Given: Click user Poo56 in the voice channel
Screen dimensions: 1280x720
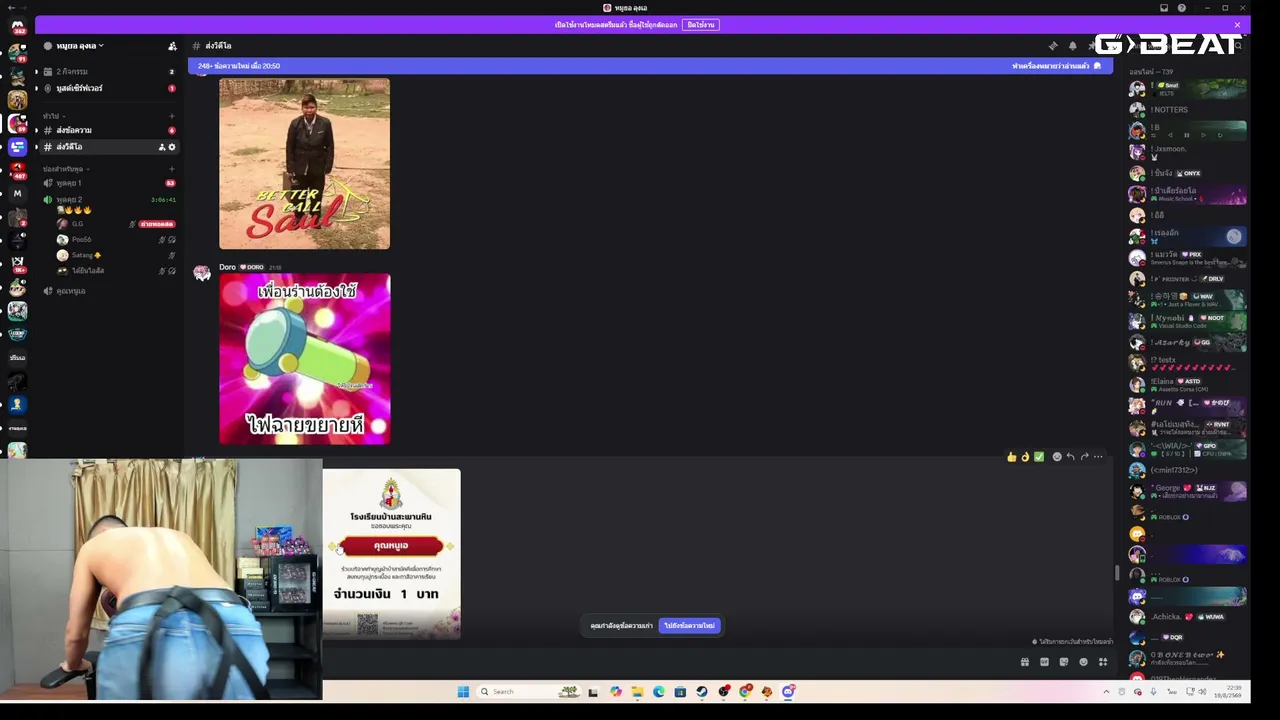Looking at the screenshot, I should (x=115, y=240).
